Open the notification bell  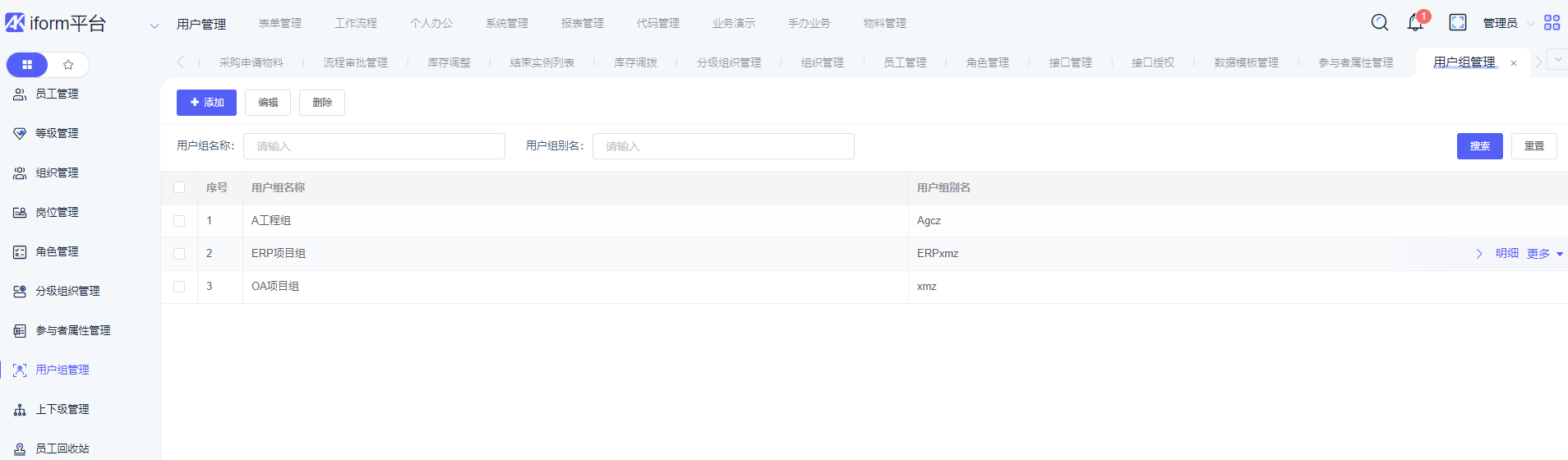point(1415,23)
